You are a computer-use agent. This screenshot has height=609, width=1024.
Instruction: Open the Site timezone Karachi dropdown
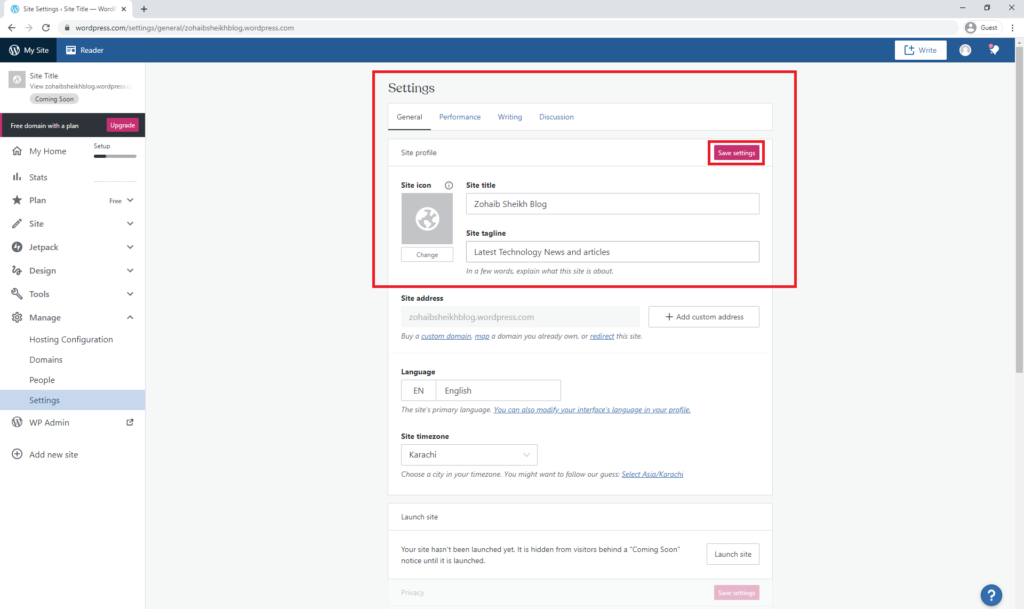click(469, 455)
